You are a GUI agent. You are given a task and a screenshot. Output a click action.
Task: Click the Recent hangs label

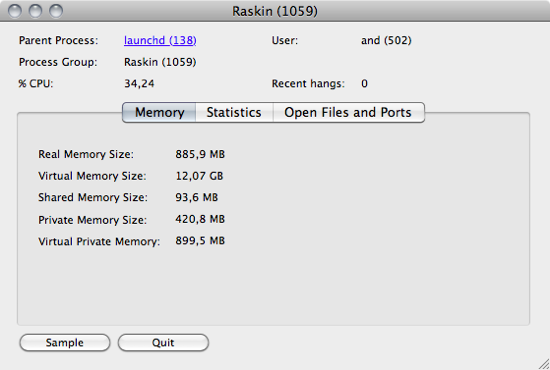308,83
